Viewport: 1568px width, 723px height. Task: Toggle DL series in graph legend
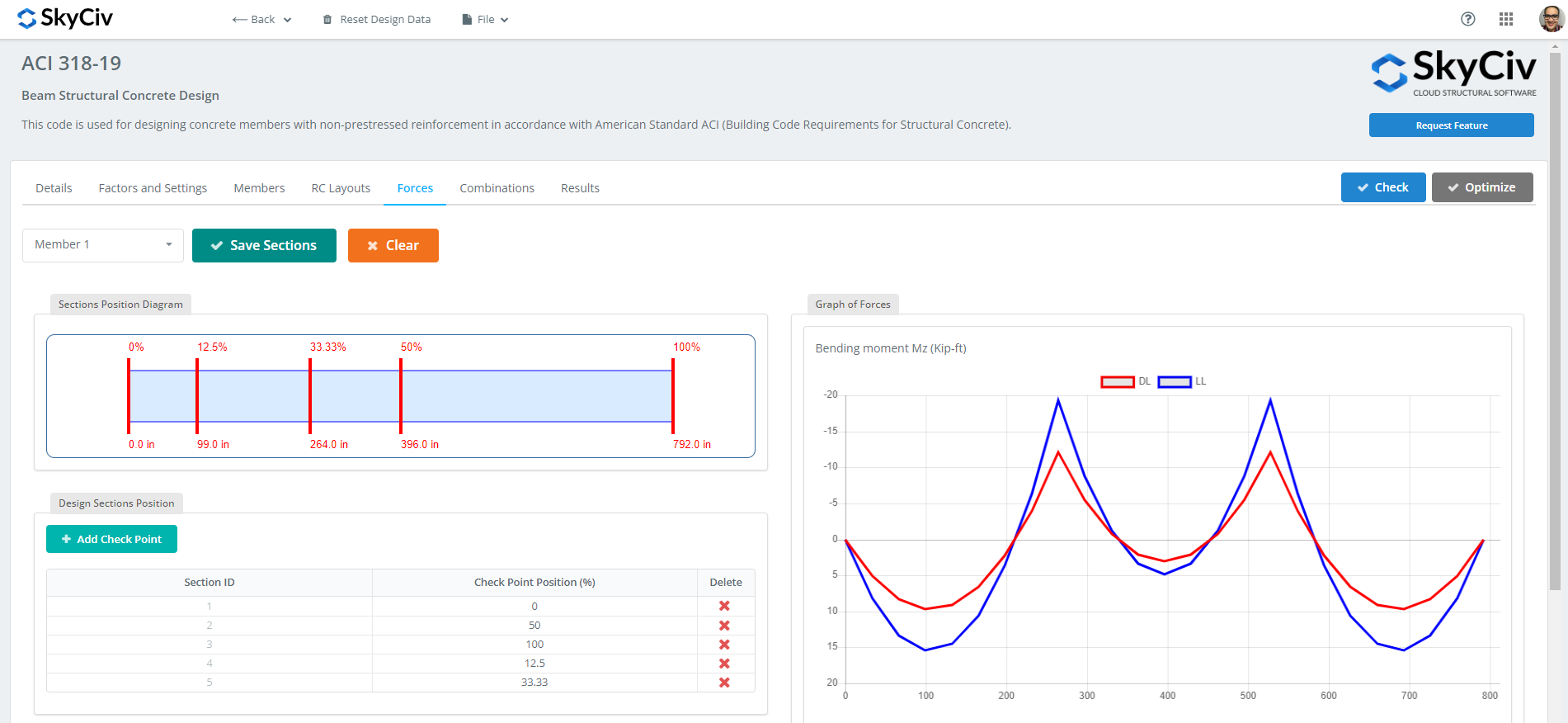pyautogui.click(x=1118, y=381)
